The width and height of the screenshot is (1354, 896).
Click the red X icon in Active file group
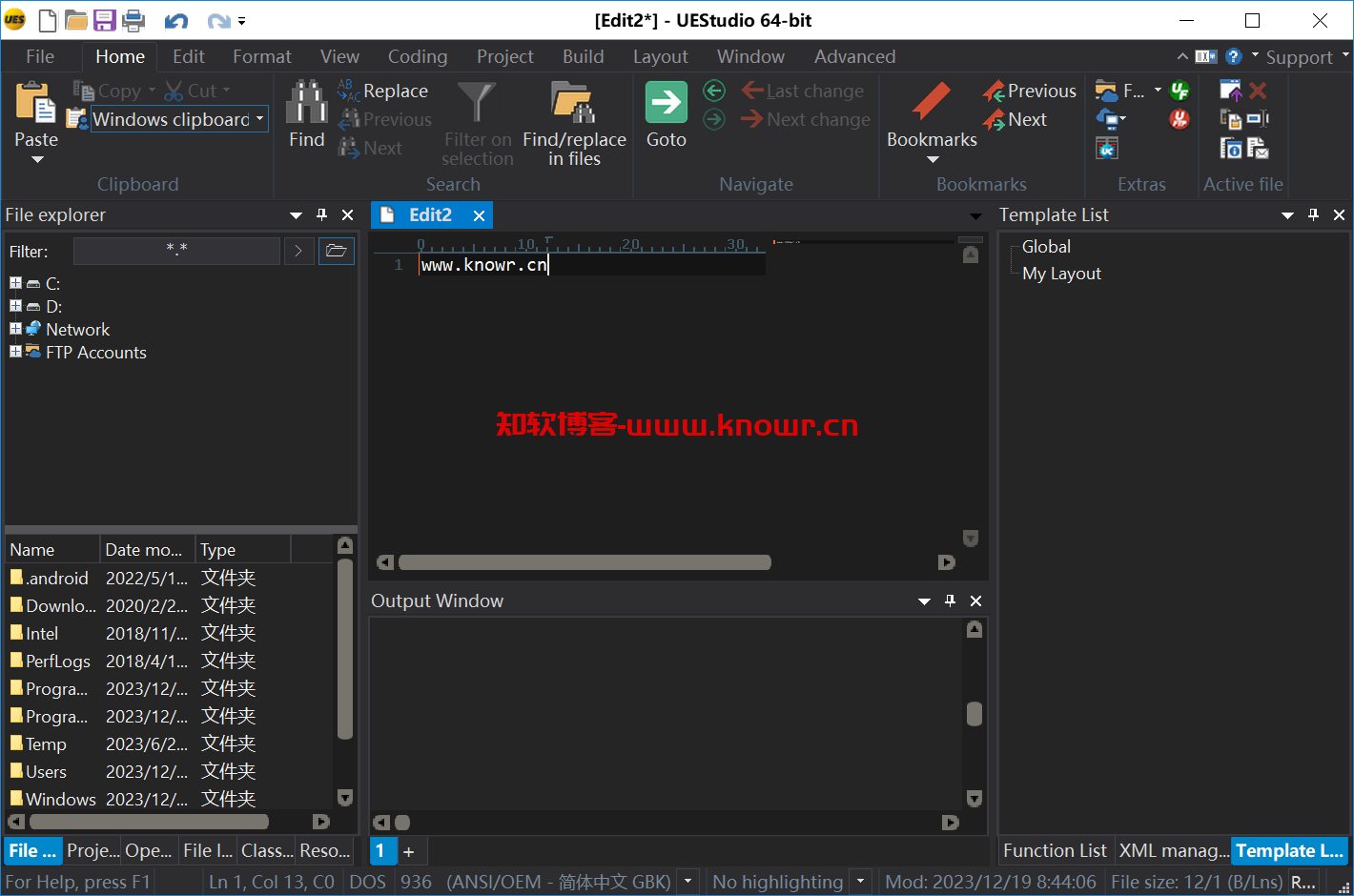(1258, 91)
